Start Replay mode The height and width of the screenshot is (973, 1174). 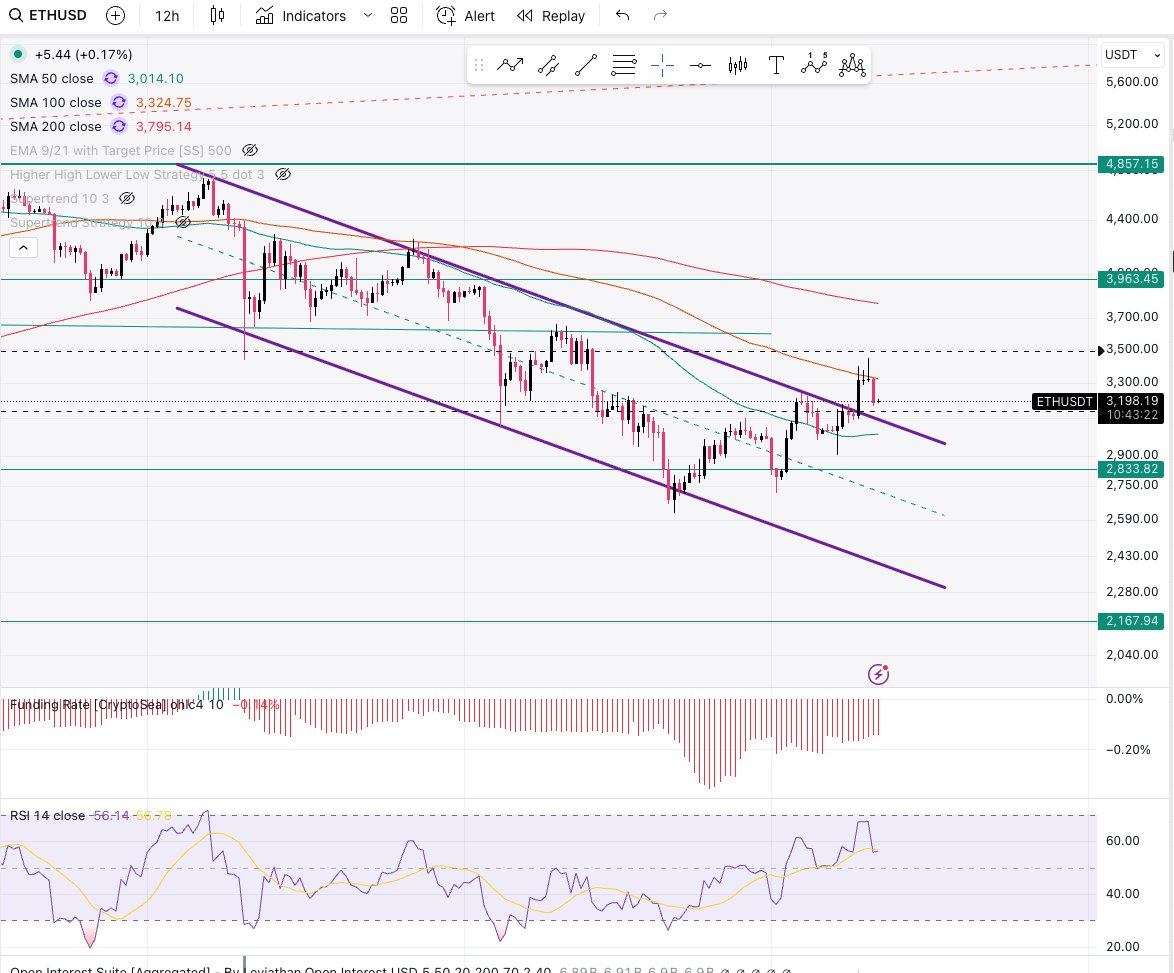pos(550,16)
